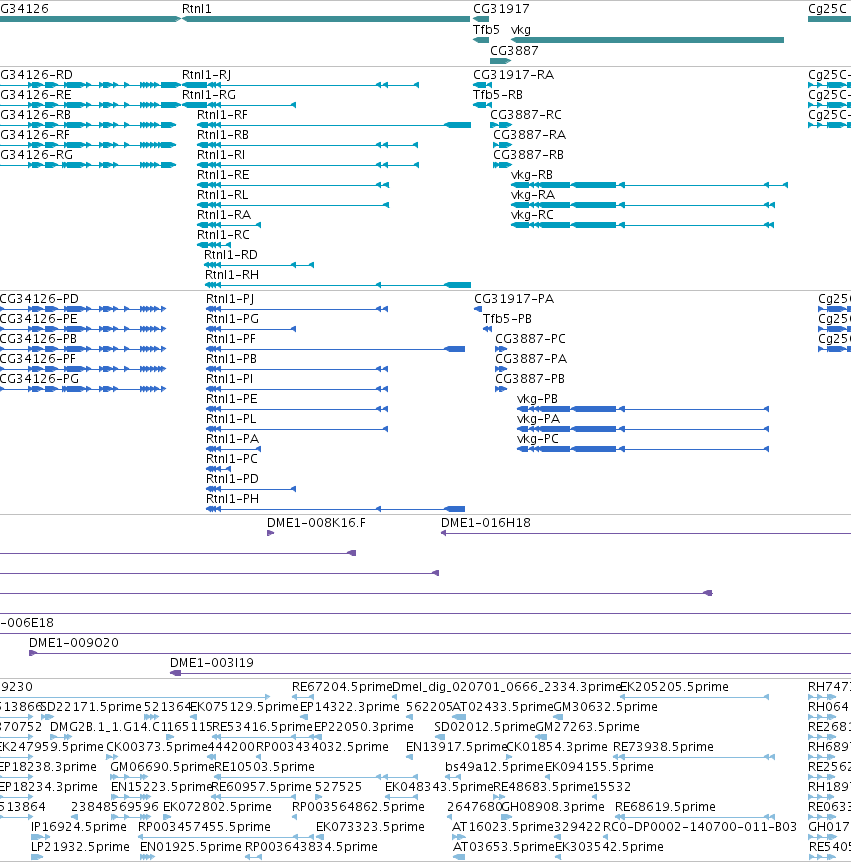Select transcript vkg-RB
Viewport: 851px width, 862px height.
click(x=649, y=185)
